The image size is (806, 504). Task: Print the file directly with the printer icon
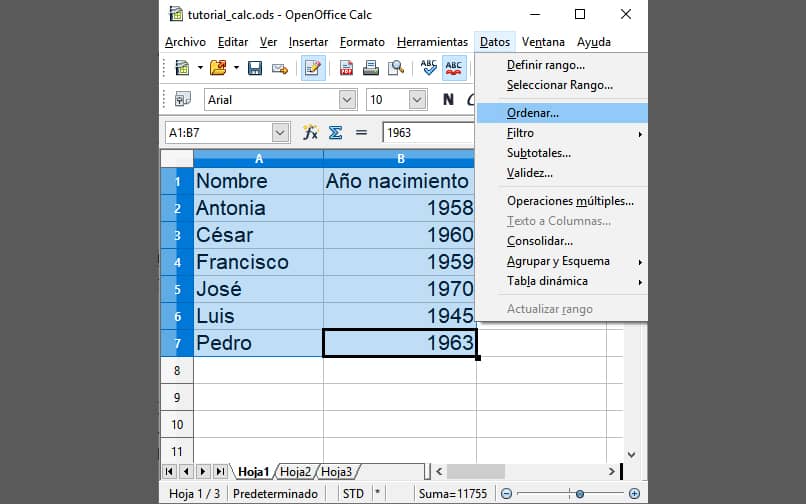371,68
